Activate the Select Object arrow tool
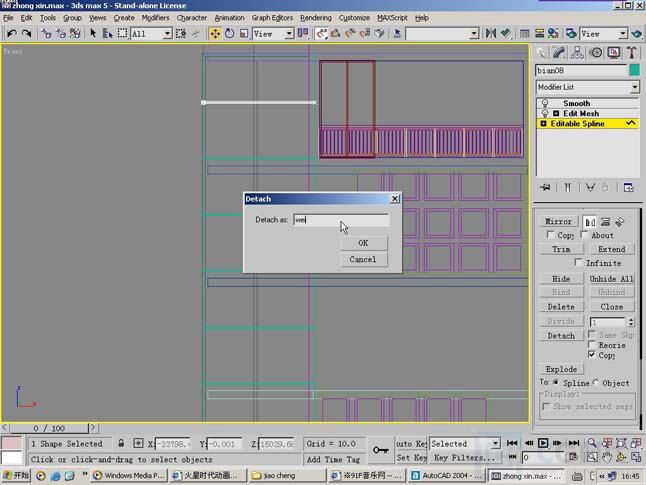Viewport: 646px width, 485px height. click(x=93, y=33)
